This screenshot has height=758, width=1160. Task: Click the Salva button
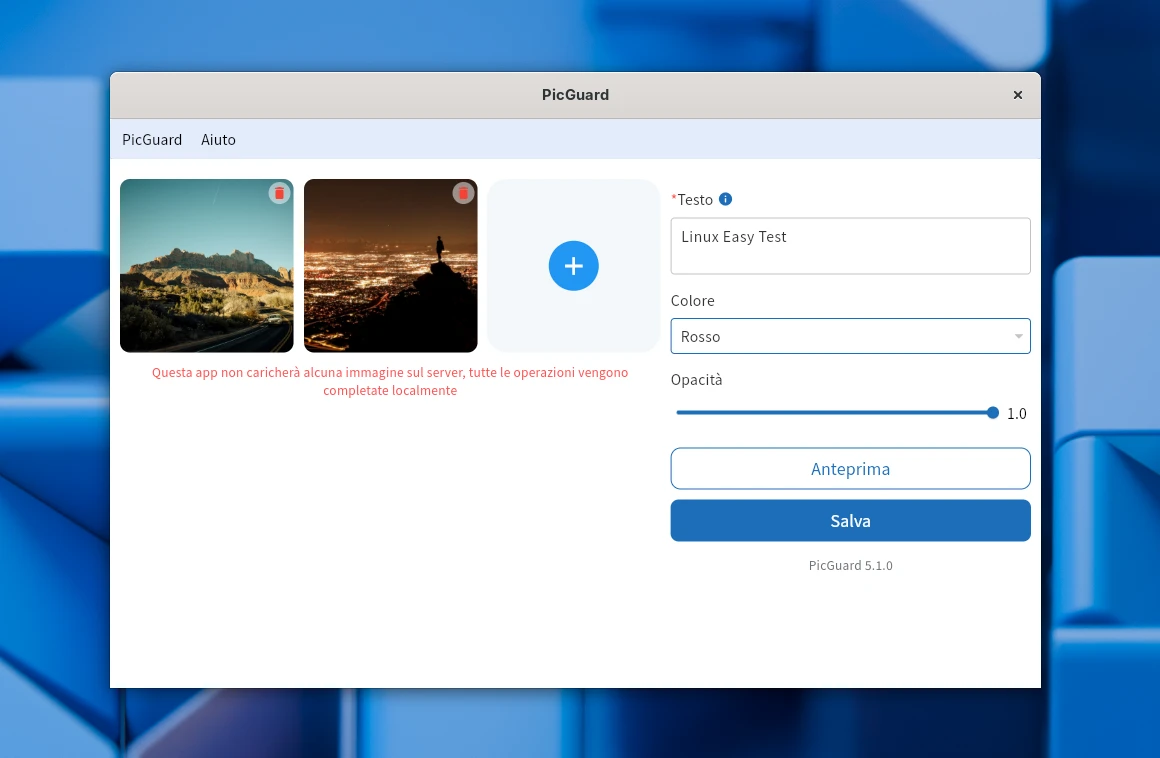click(850, 521)
